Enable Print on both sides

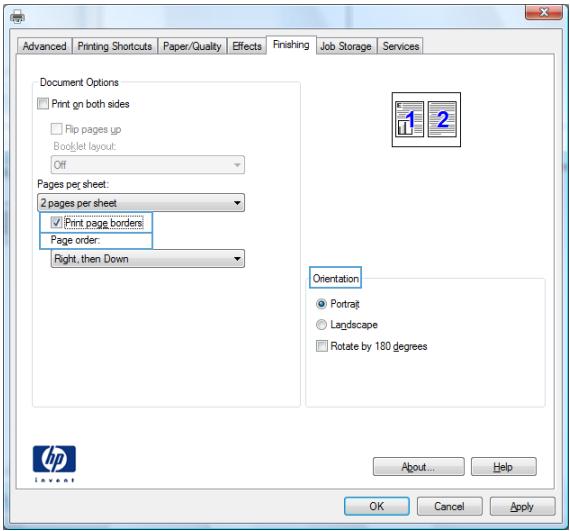(43, 104)
